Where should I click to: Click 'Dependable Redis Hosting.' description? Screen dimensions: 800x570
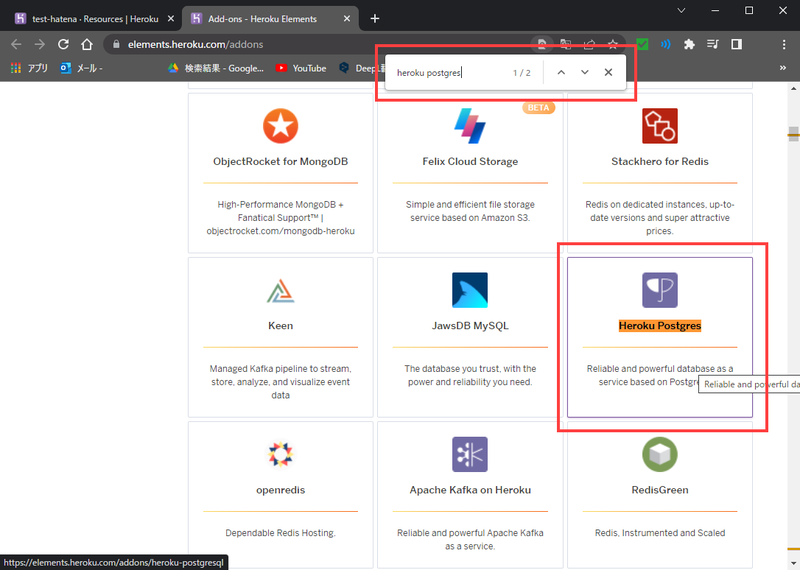pyautogui.click(x=281, y=533)
